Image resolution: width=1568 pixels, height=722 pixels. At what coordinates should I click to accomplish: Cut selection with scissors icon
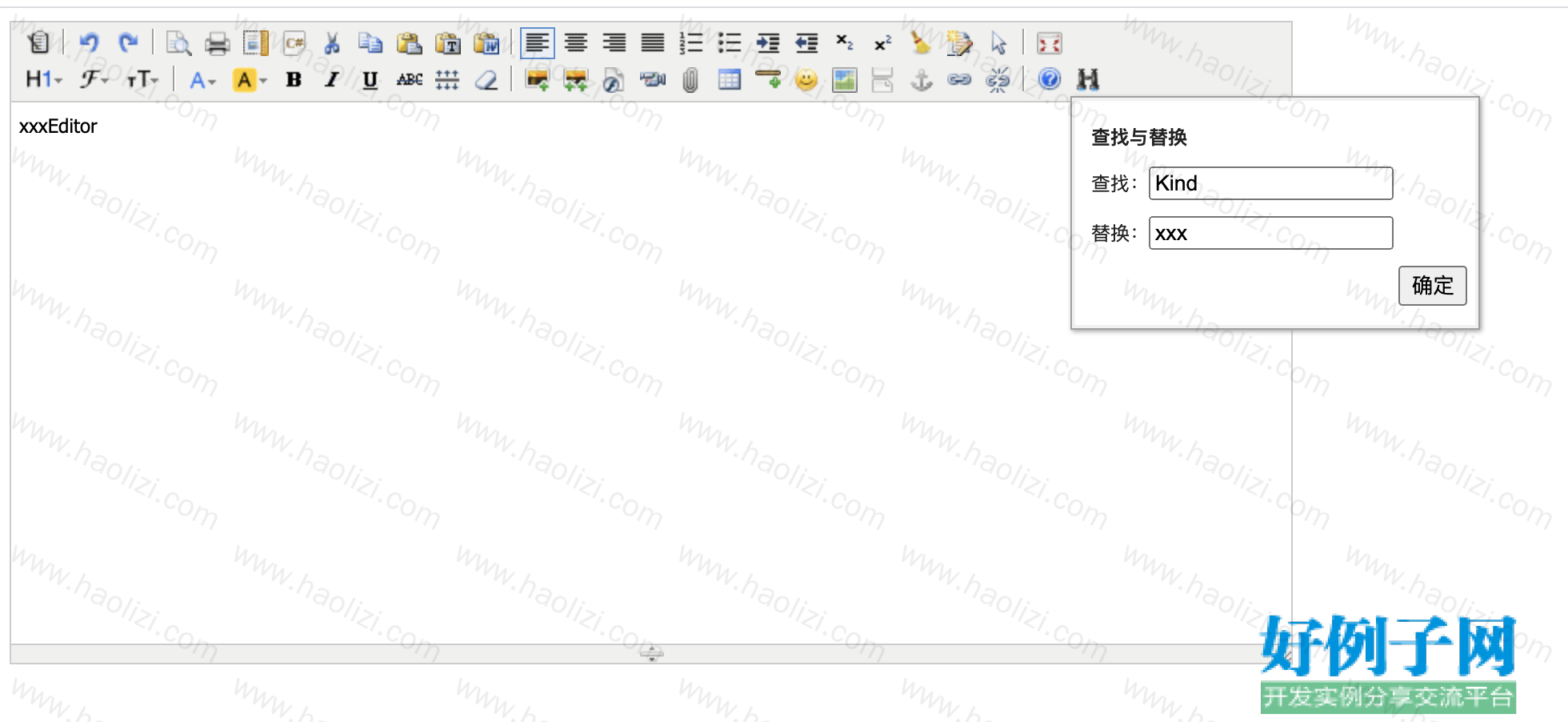click(x=332, y=42)
